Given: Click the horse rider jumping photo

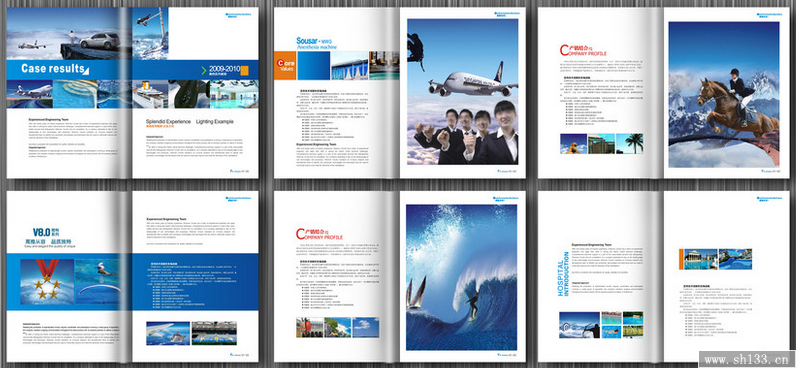Looking at the screenshot, I should click(723, 94).
